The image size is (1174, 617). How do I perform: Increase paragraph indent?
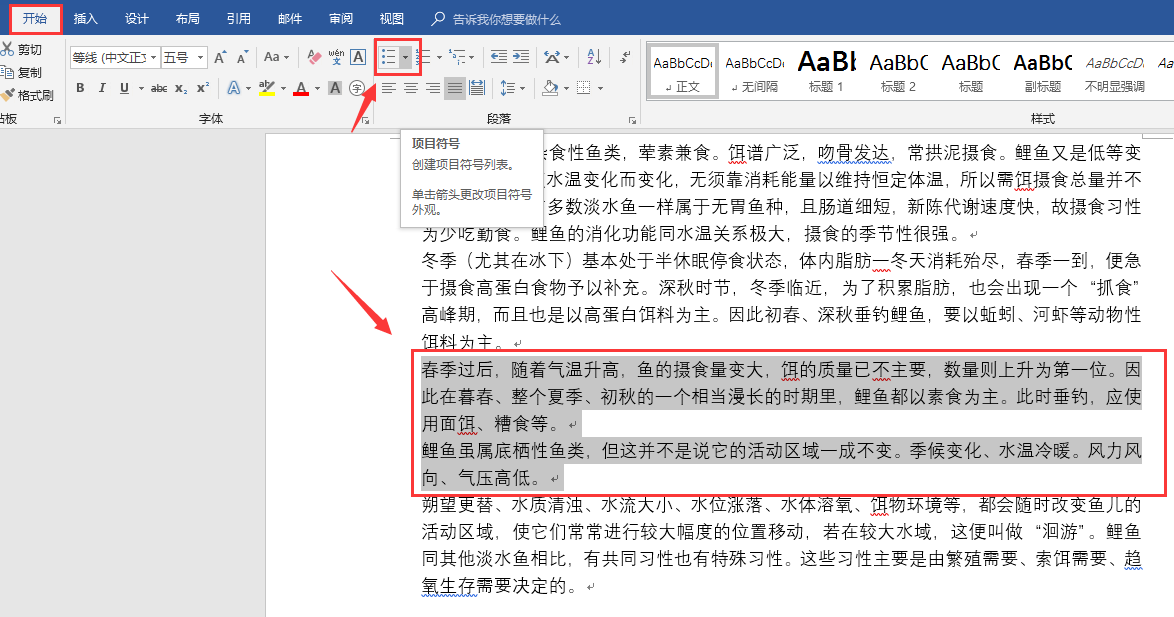(x=521, y=57)
